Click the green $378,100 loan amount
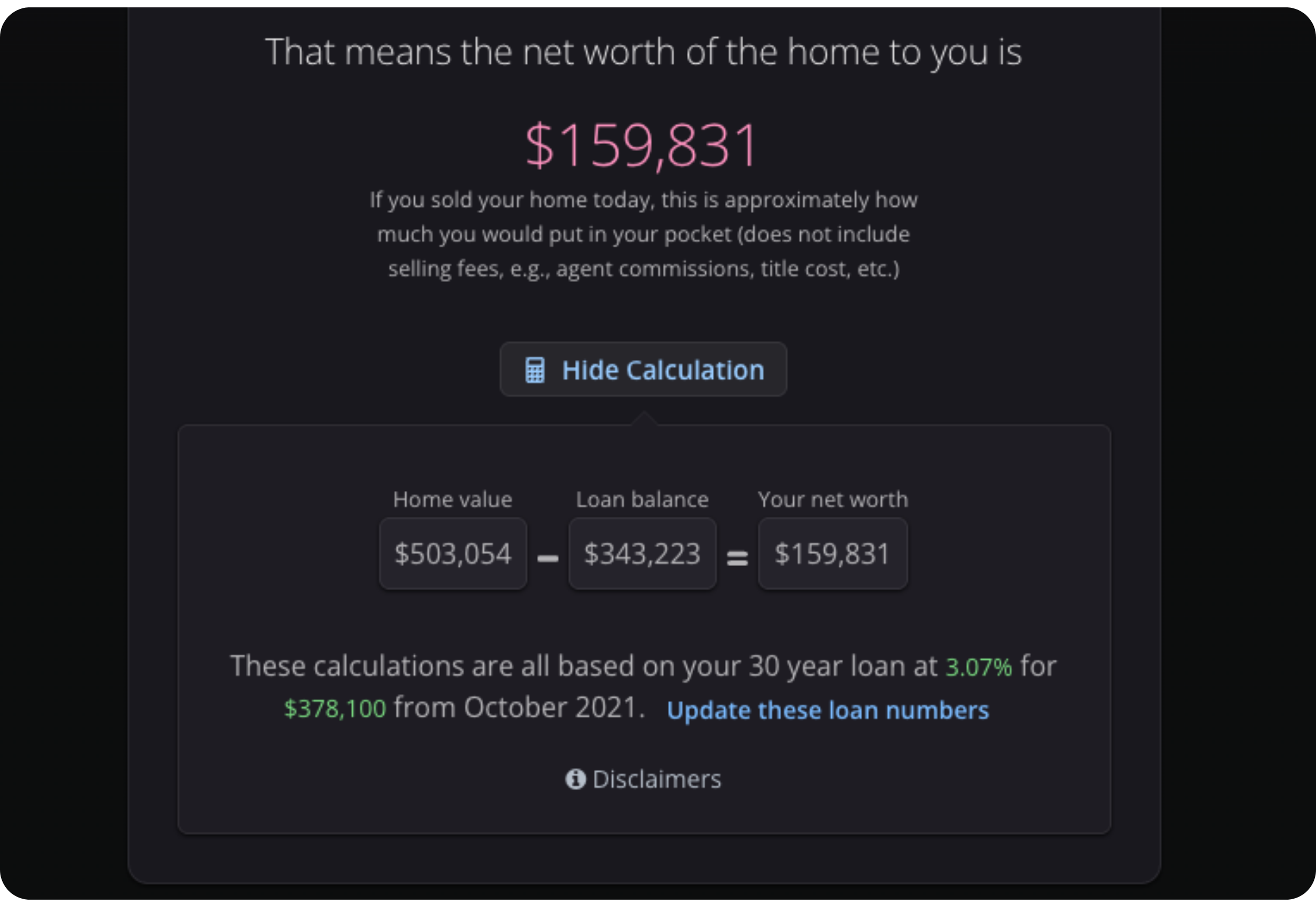 (335, 709)
